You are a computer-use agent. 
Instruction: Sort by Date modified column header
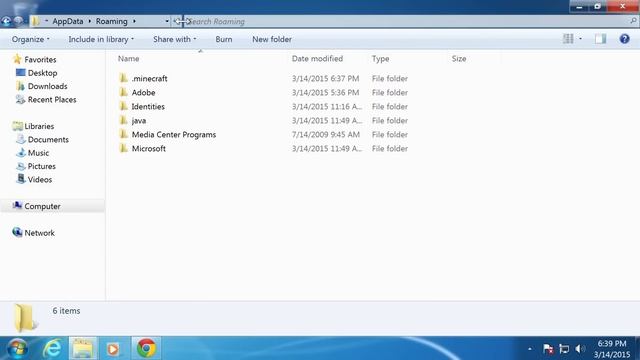tap(317, 58)
